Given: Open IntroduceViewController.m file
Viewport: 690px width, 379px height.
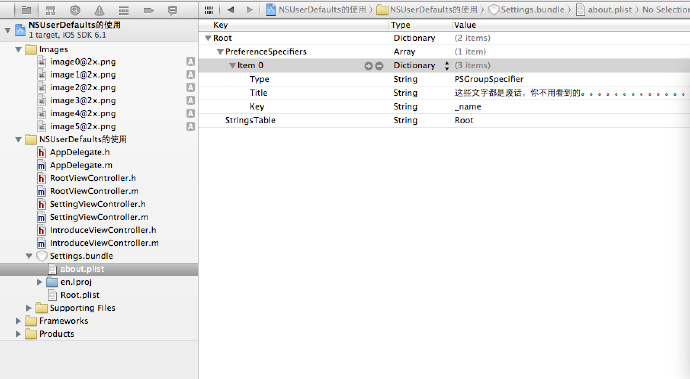Looking at the screenshot, I should 104,243.
